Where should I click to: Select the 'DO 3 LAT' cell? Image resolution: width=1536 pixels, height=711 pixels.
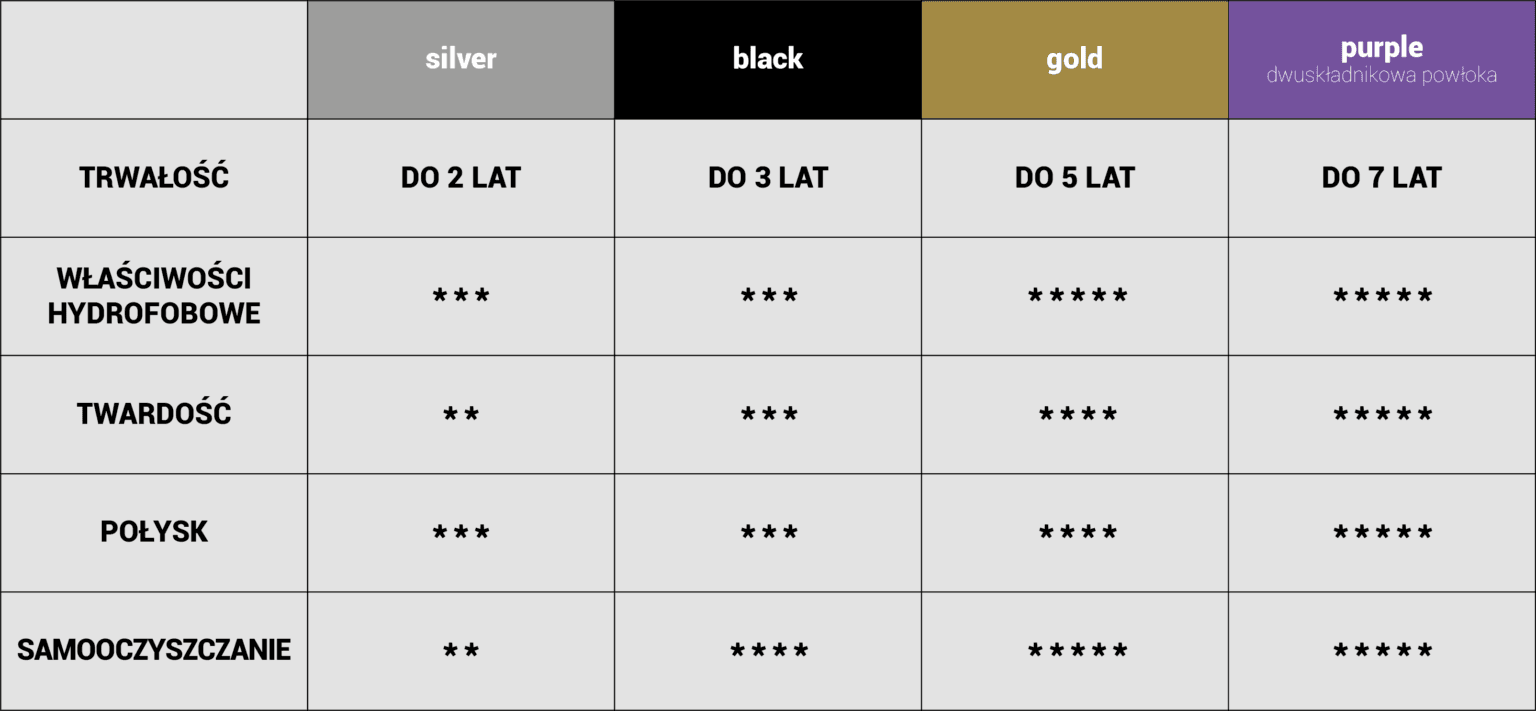coord(768,178)
